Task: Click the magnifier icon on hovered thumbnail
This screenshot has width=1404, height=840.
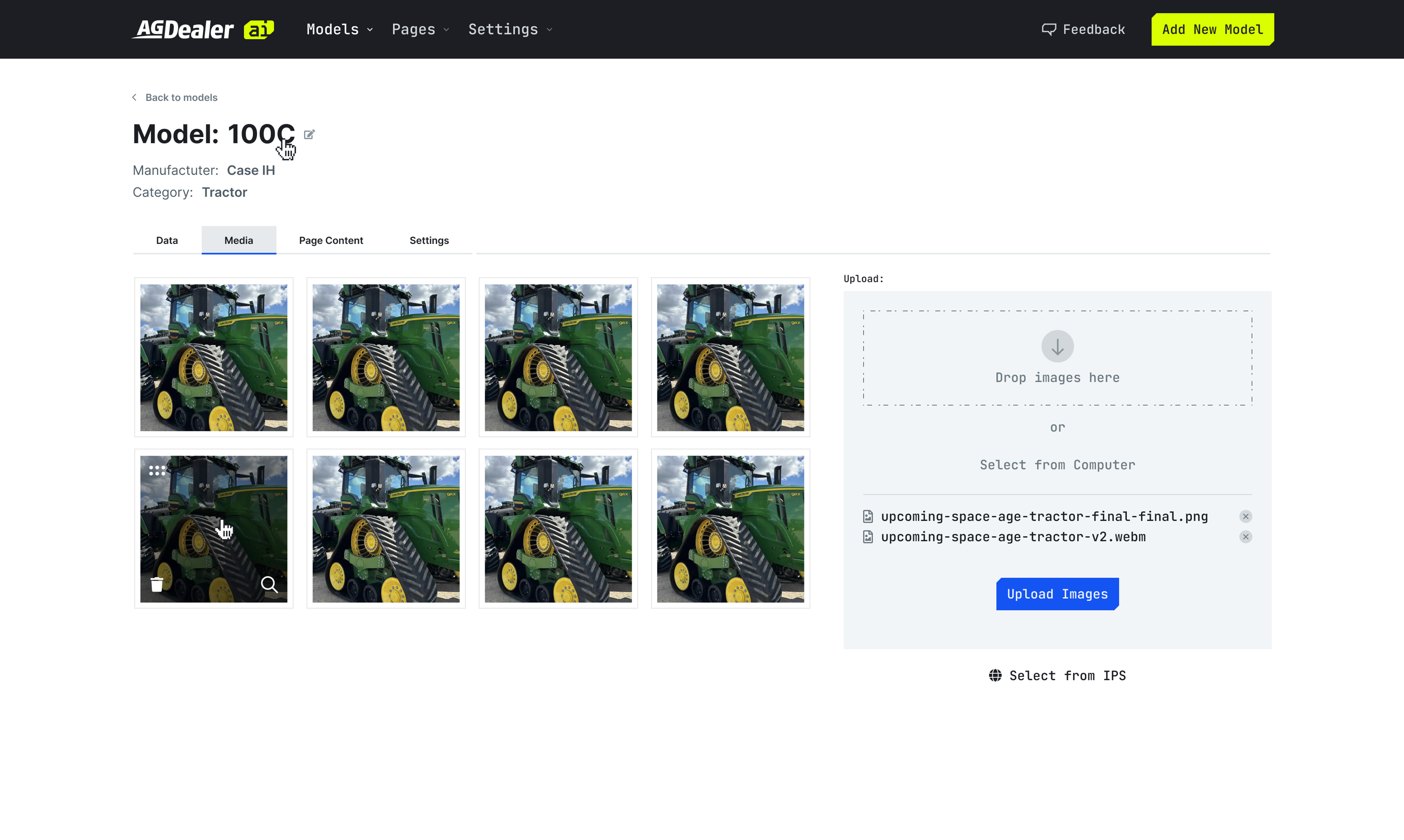Action: [x=269, y=584]
